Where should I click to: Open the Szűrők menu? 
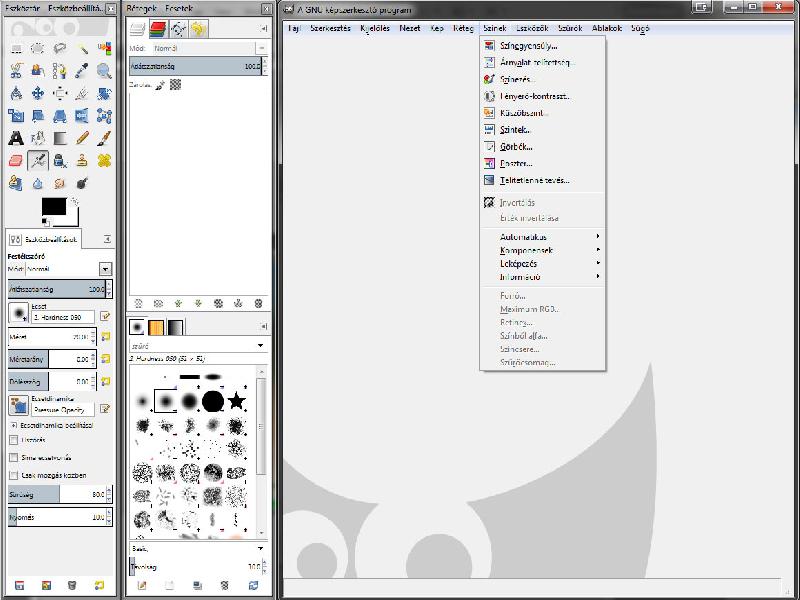point(570,28)
